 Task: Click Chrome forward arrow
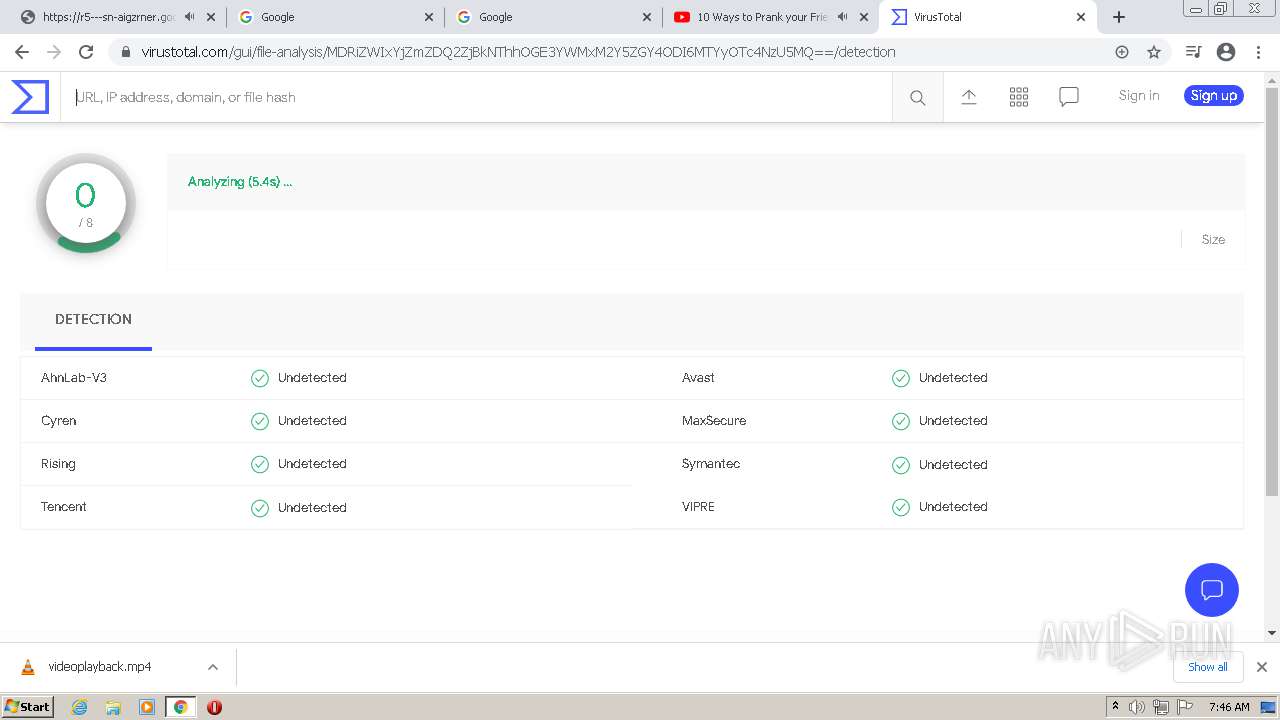[x=54, y=52]
